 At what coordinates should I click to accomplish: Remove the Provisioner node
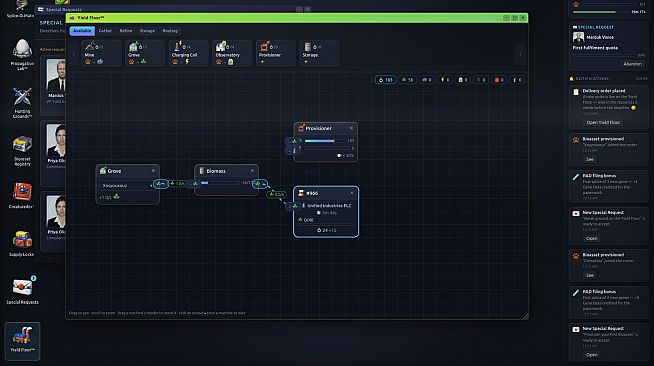point(351,128)
